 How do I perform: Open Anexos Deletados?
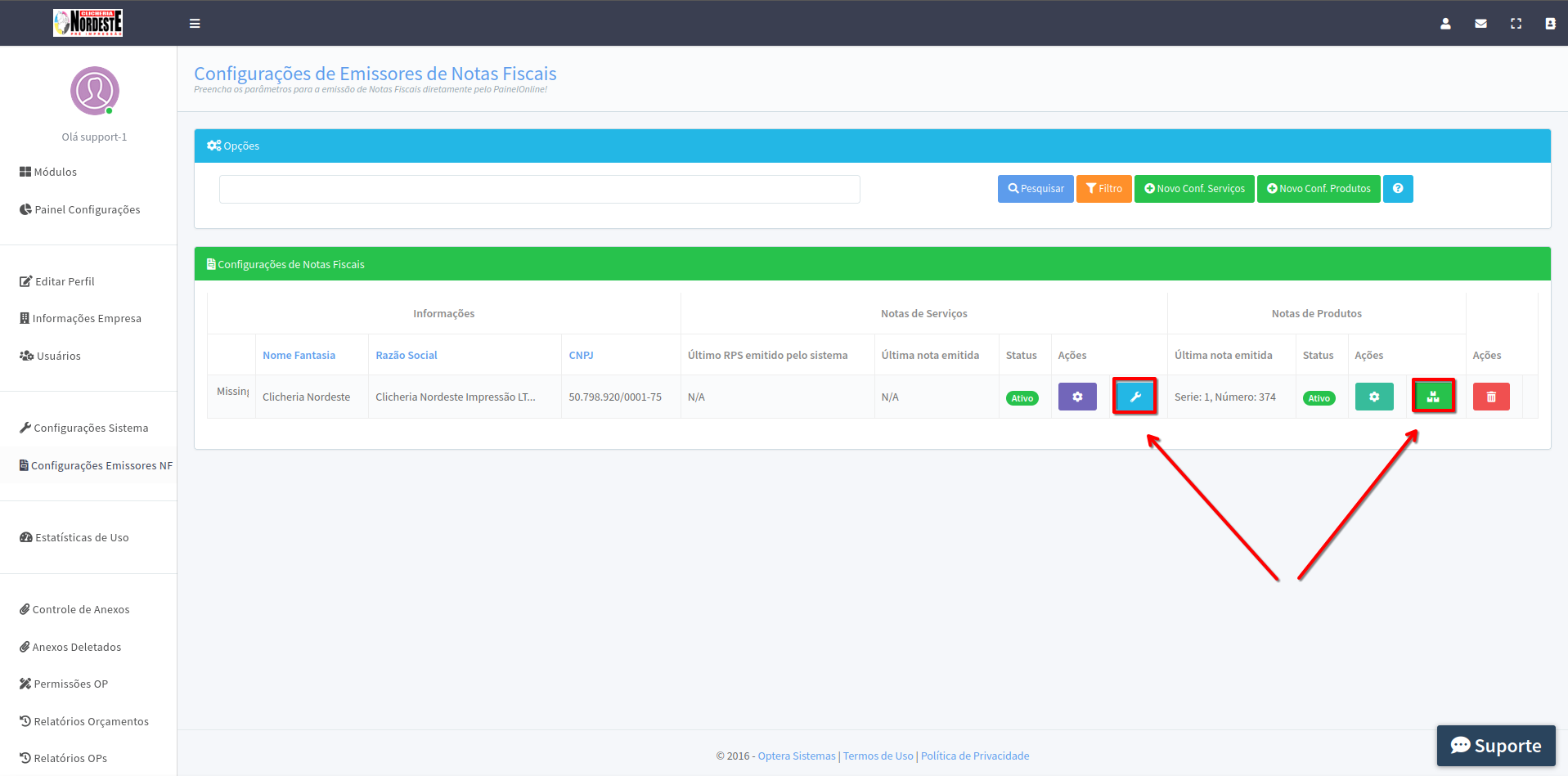70,647
